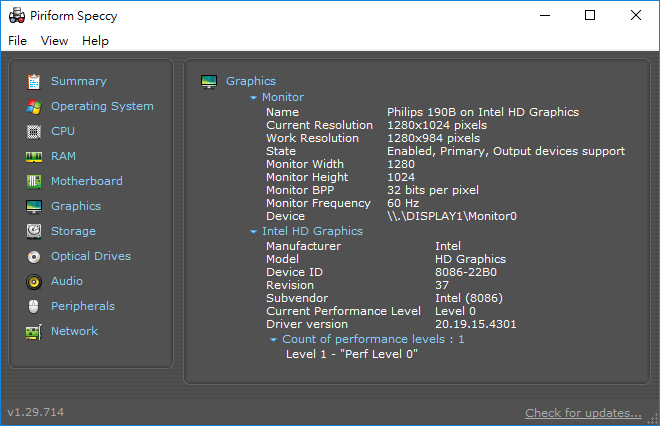Collapse the Monitor section arrow
660x426 pixels.
coord(254,98)
